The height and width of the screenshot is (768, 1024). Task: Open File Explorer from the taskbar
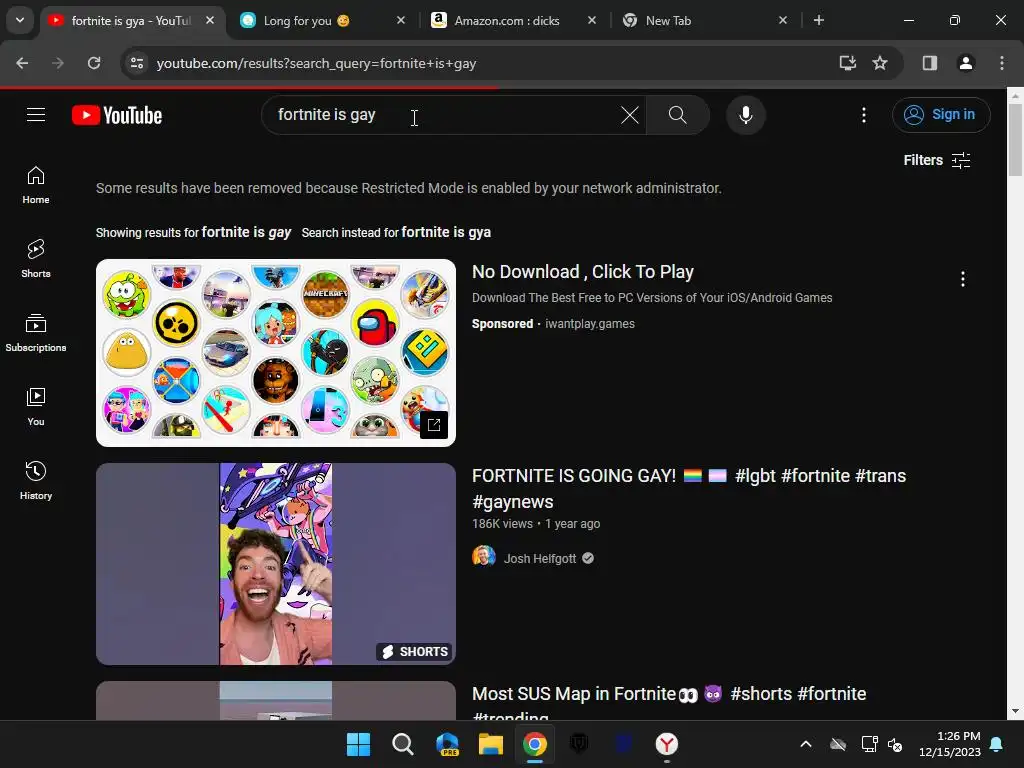tap(490, 744)
